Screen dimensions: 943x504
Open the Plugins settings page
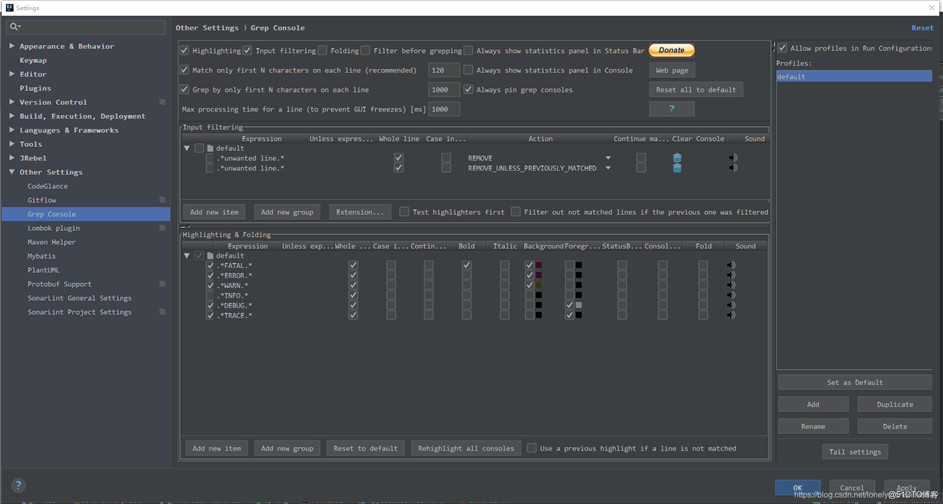pos(35,88)
